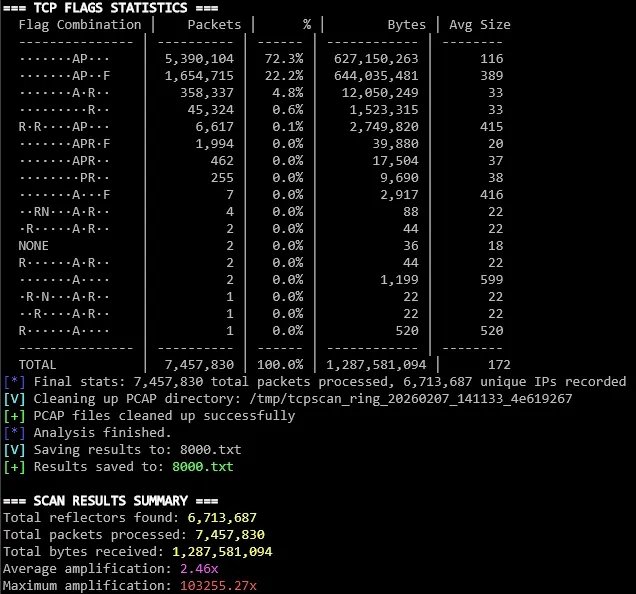
Task: Click the 22.2% percentage value
Action: click(x=284, y=76)
